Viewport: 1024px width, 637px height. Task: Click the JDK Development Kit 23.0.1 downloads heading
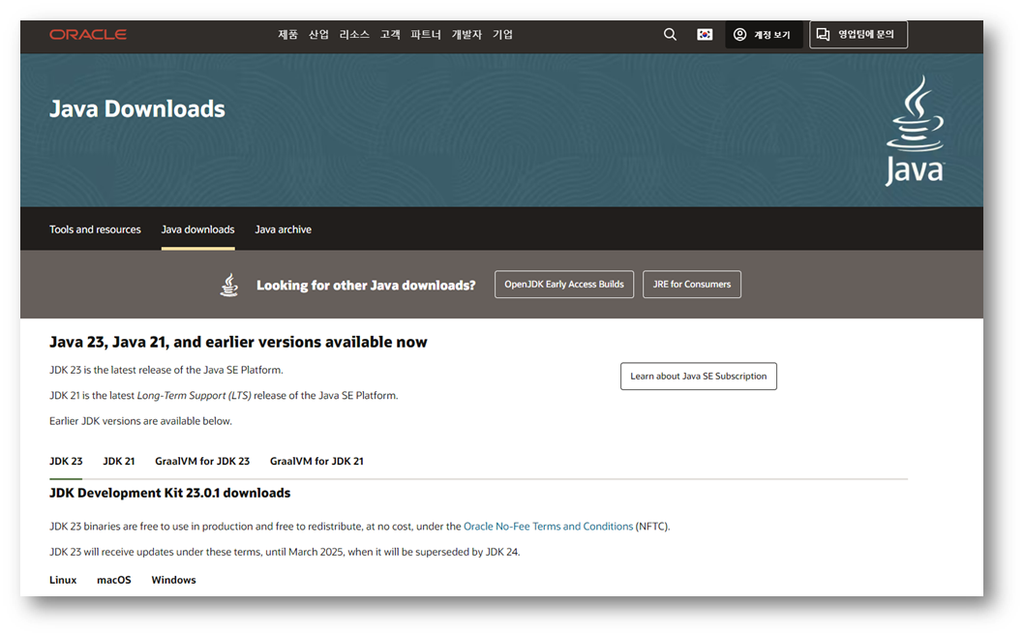tap(170, 493)
